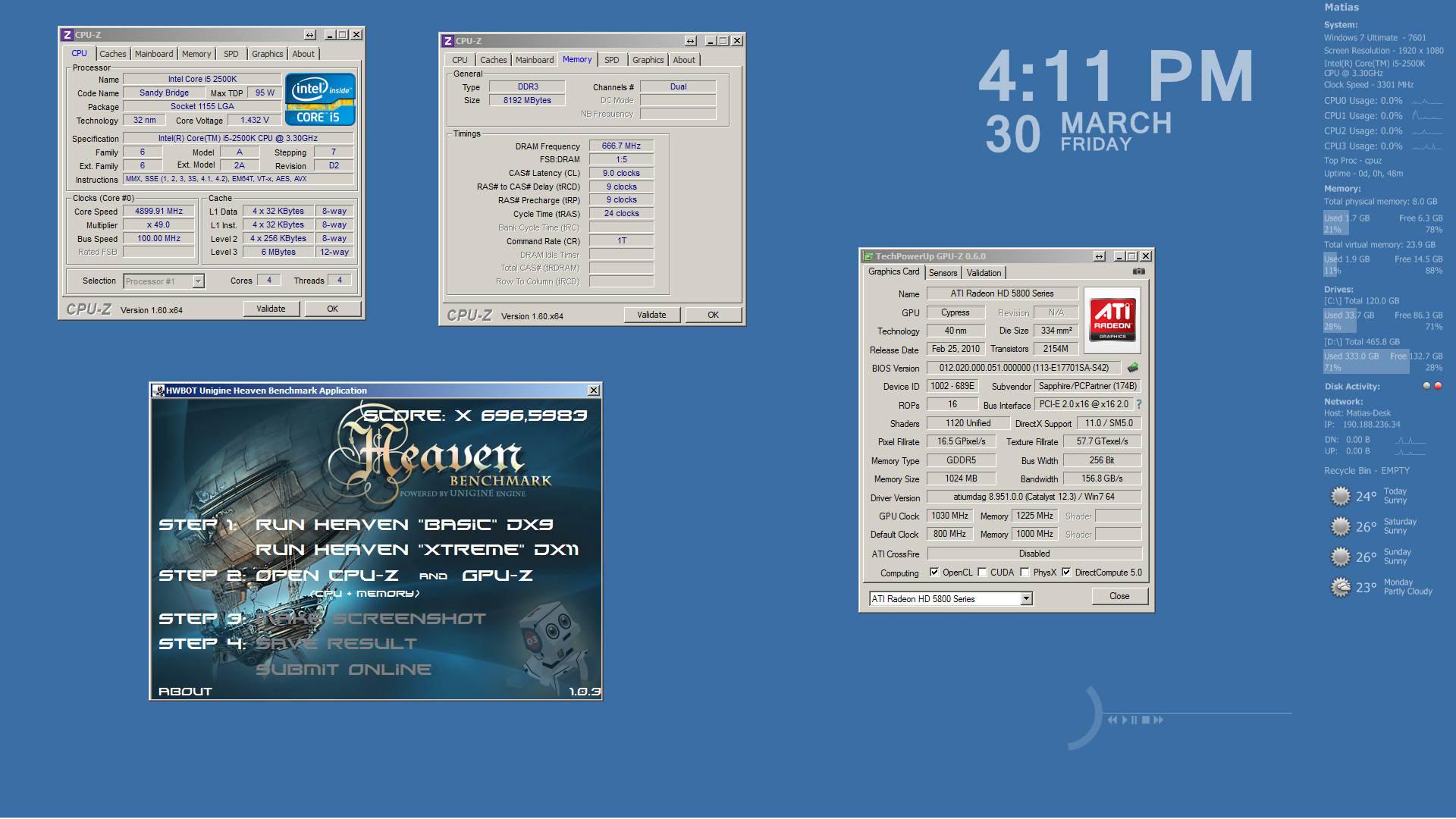Screen dimensions: 1456x819
Task: Click the HWBOT Heaven title bar icon
Action: click(x=158, y=391)
